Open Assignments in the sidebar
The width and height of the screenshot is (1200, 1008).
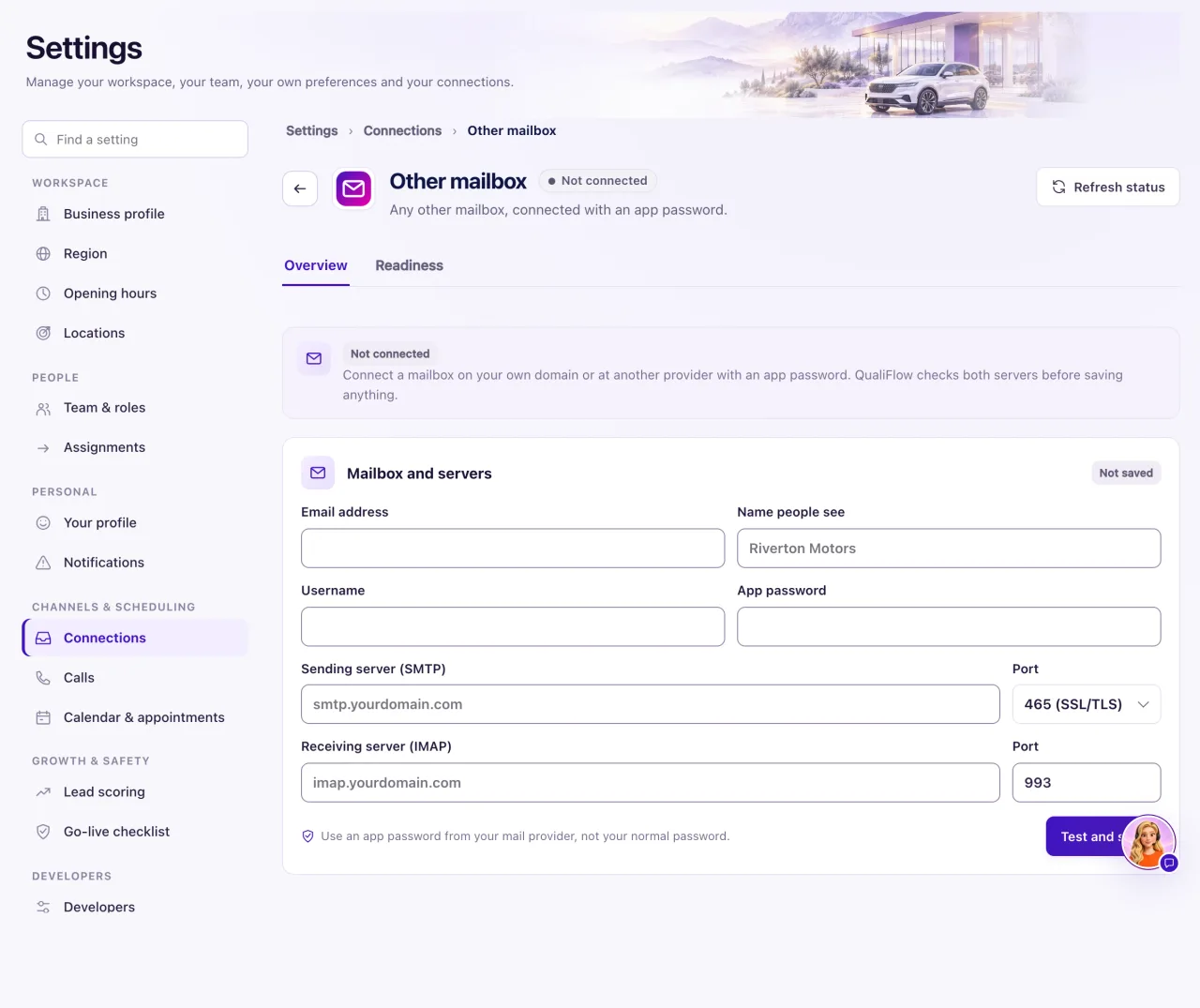pos(135,448)
